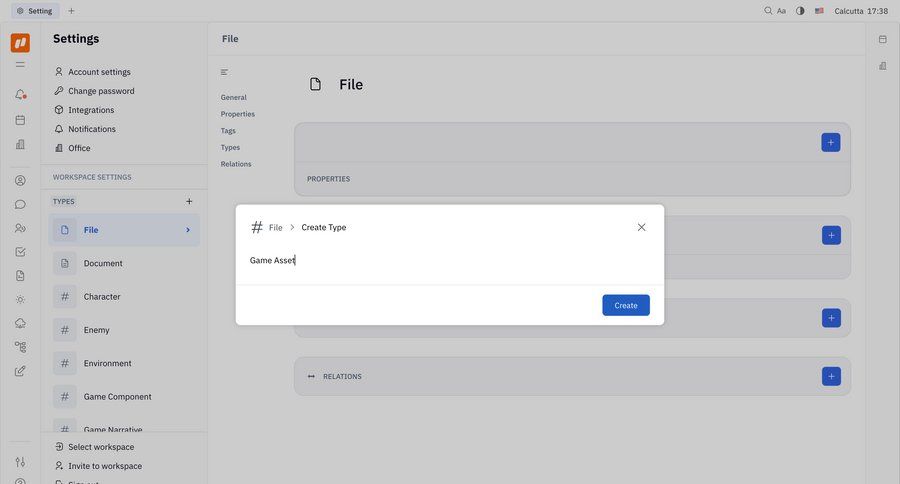Open the Aa font size control
The width and height of the screenshot is (900, 484).
click(782, 11)
